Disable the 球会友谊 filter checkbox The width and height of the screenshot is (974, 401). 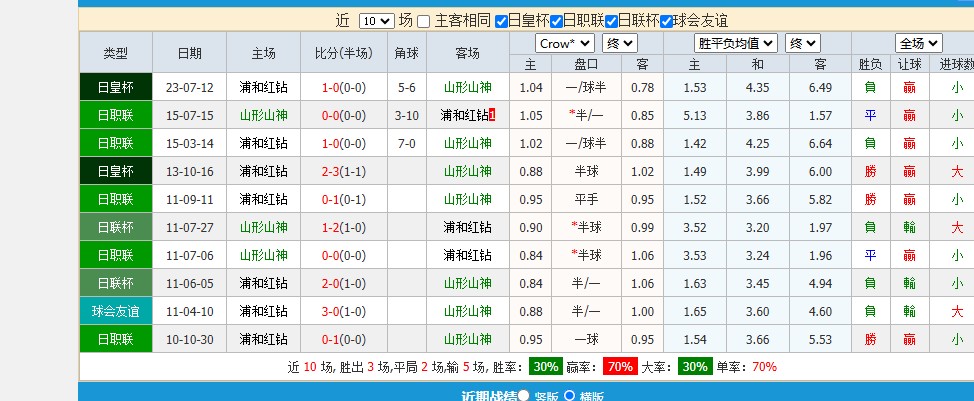[666, 21]
